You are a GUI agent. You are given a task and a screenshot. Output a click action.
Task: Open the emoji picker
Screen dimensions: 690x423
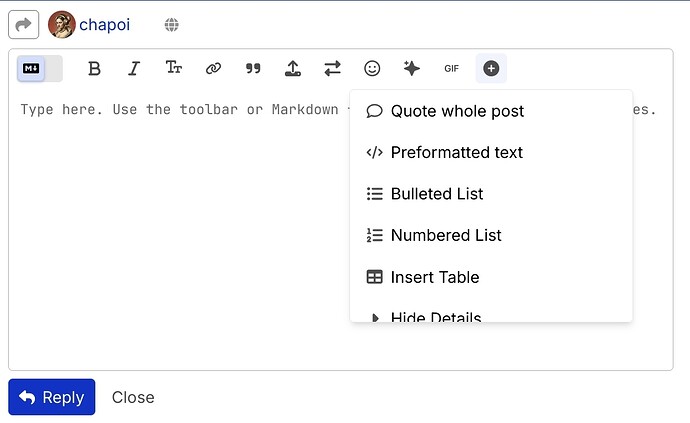coord(372,69)
